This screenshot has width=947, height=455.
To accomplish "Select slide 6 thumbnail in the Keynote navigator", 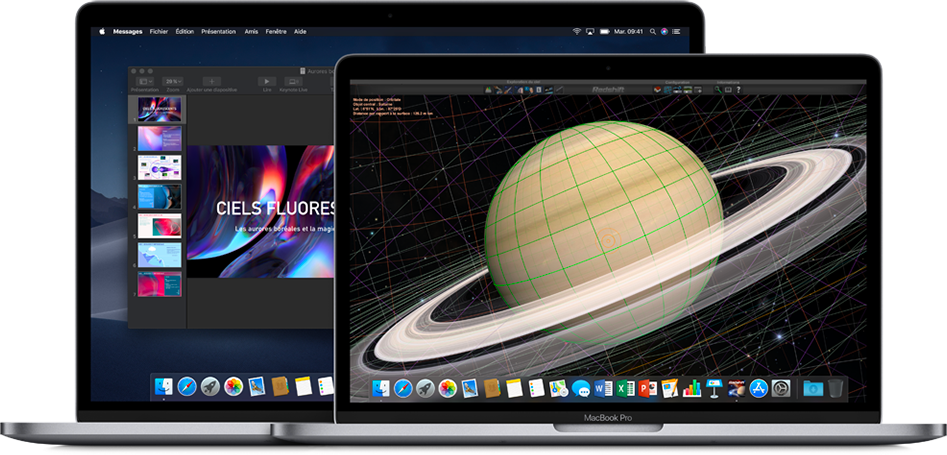I will coord(159,254).
